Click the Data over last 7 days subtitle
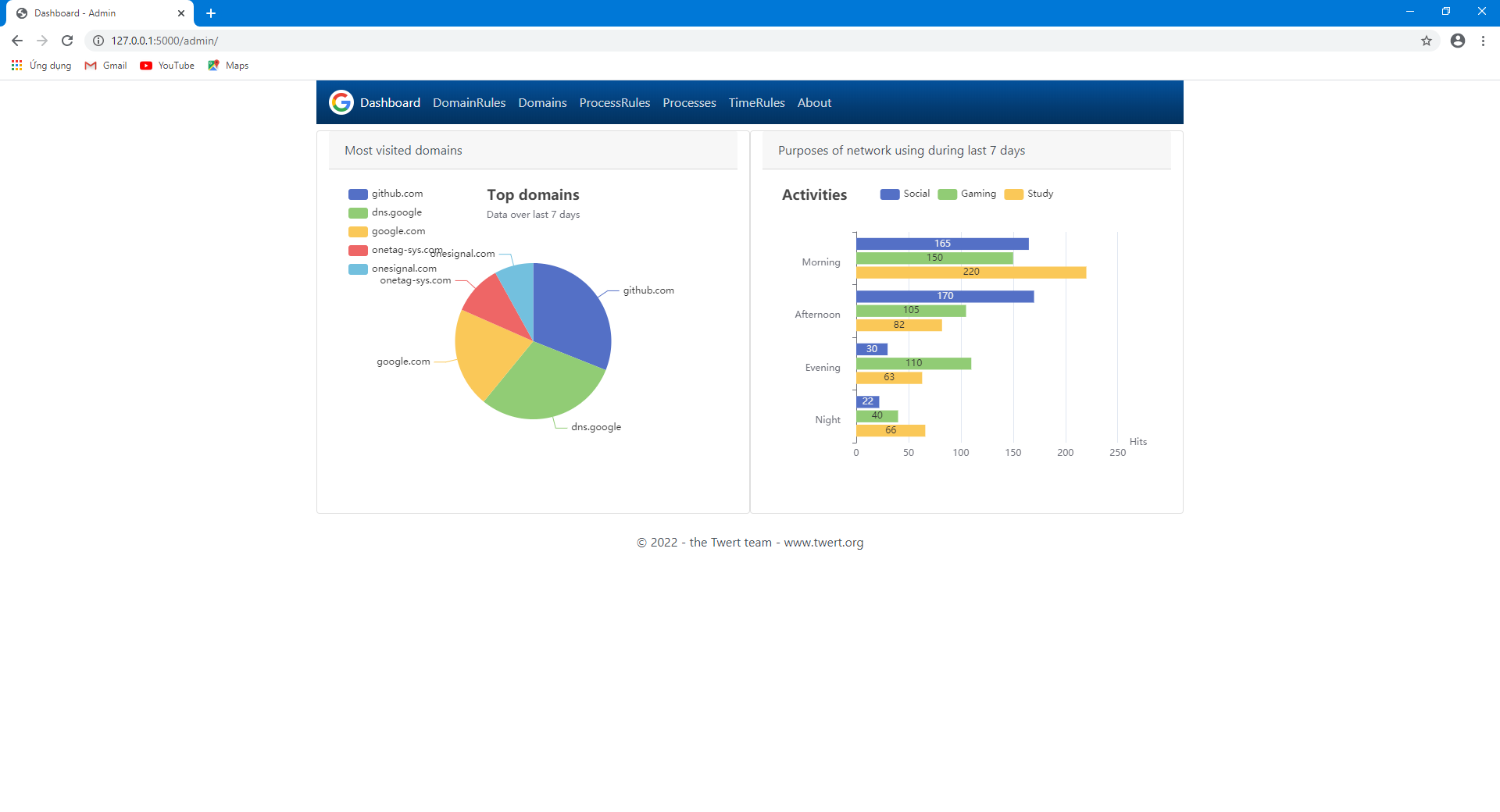 click(x=533, y=215)
